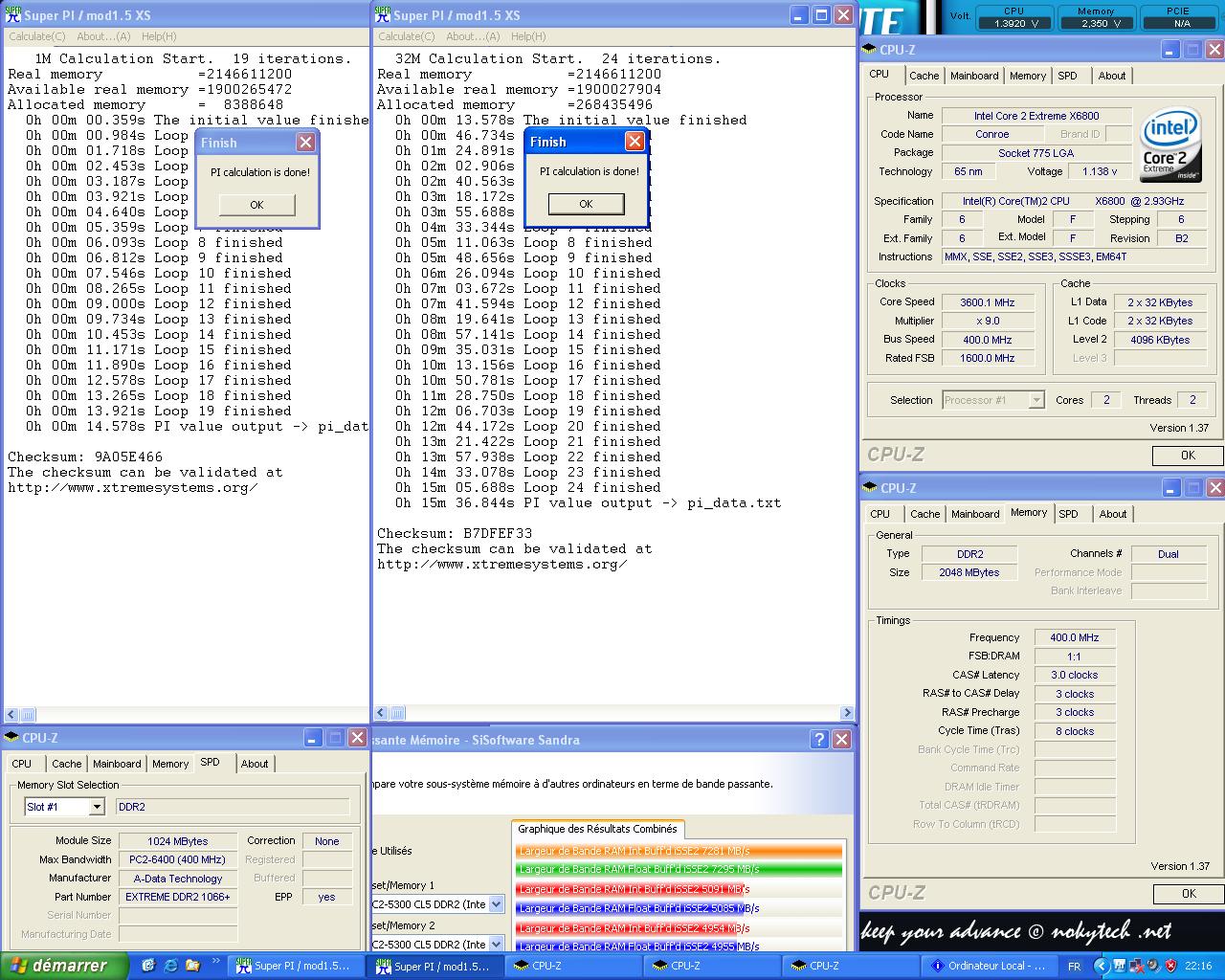Select Mainboard tab in Memory CPU-Z window
Viewport: 1225px width, 980px height.
[975, 514]
